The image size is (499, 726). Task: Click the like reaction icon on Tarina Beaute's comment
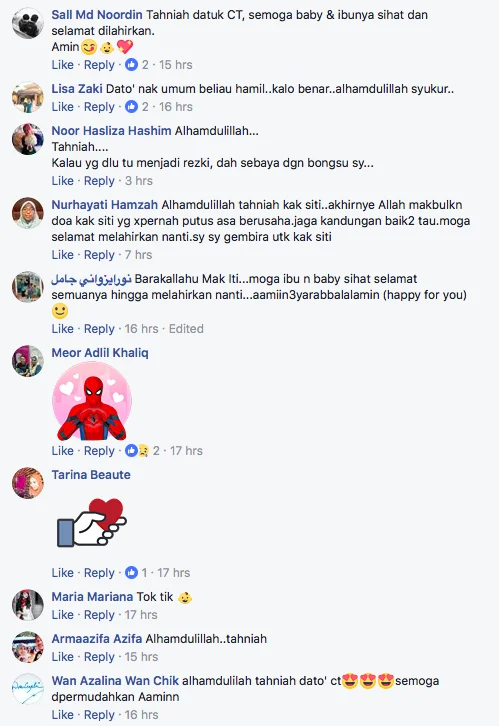click(131, 572)
